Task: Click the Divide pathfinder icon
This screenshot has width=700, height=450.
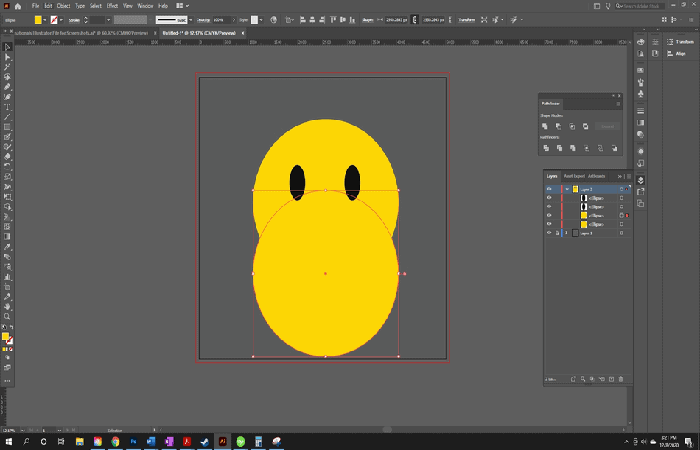Action: click(546, 148)
